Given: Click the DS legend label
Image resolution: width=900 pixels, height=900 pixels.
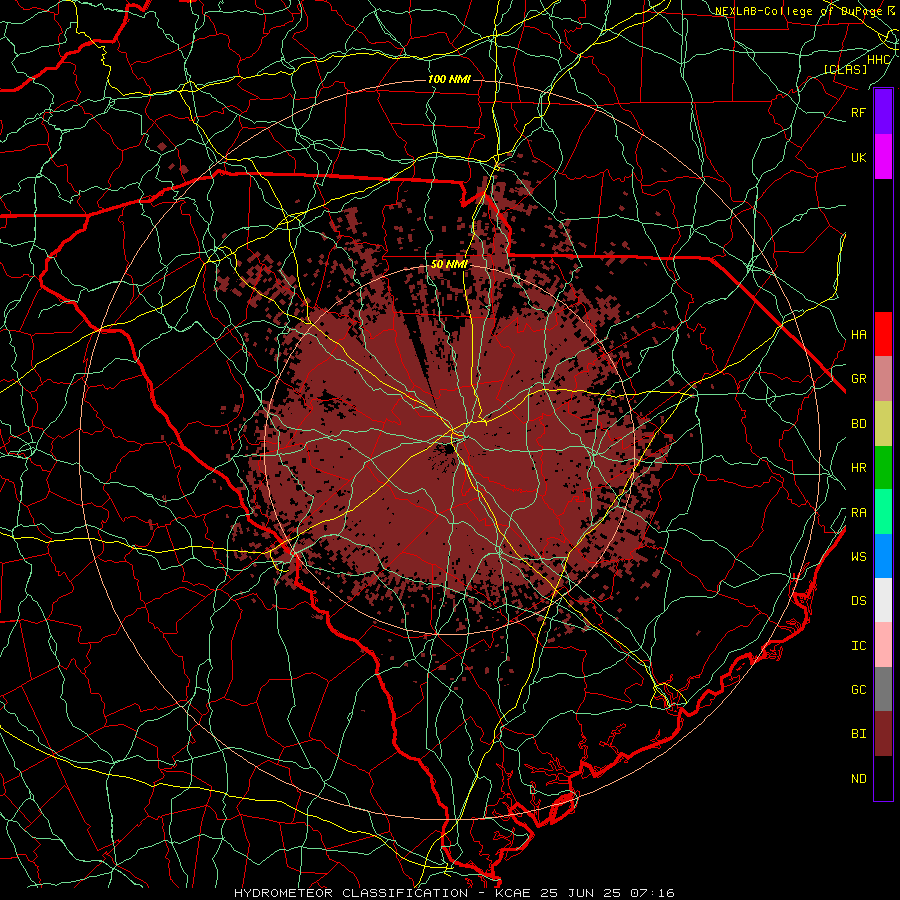Looking at the screenshot, I should (x=858, y=601).
